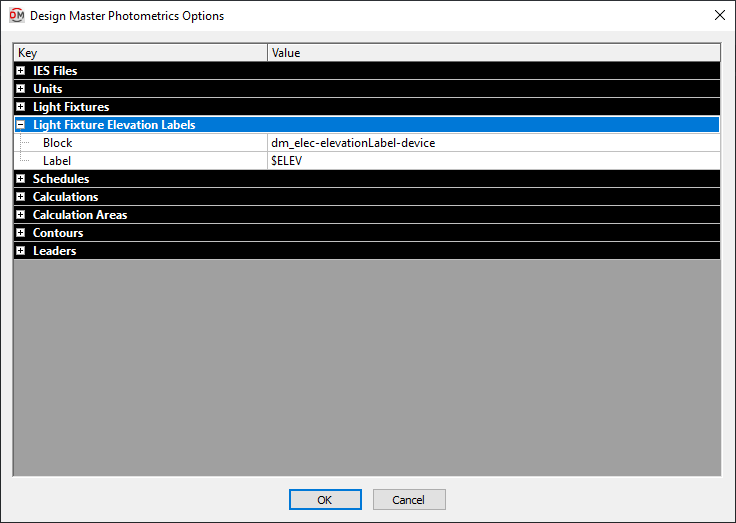This screenshot has width=736, height=523.
Task: Collapse the Light Fixture Elevation Labels section
Action: (x=21, y=125)
